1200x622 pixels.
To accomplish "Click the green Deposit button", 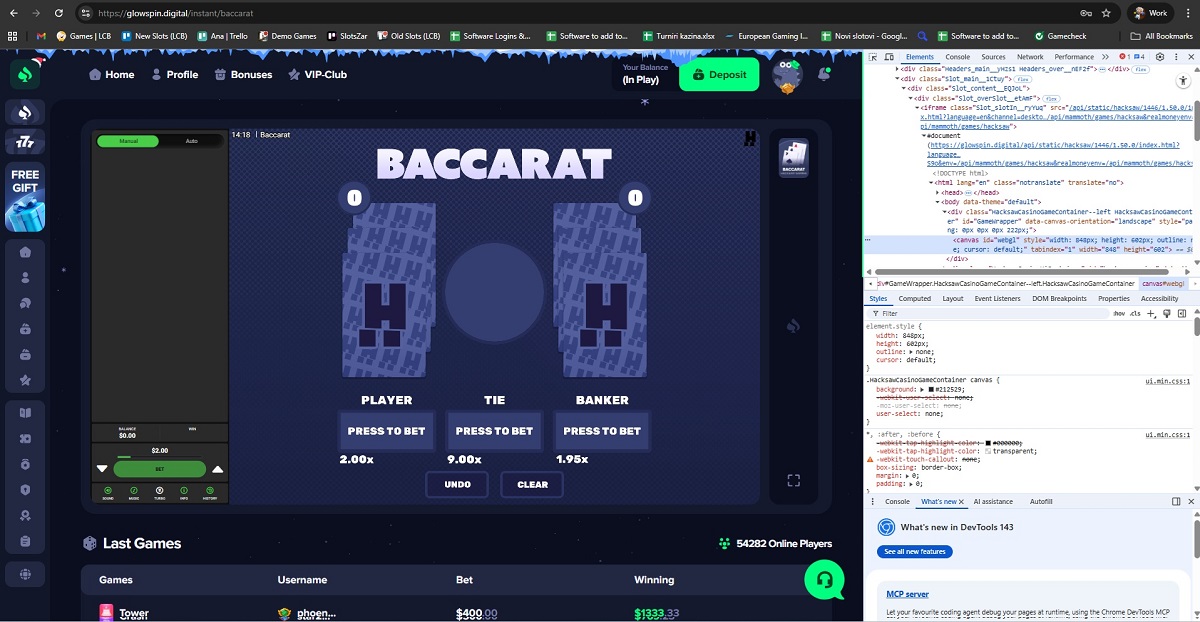I will tap(719, 75).
